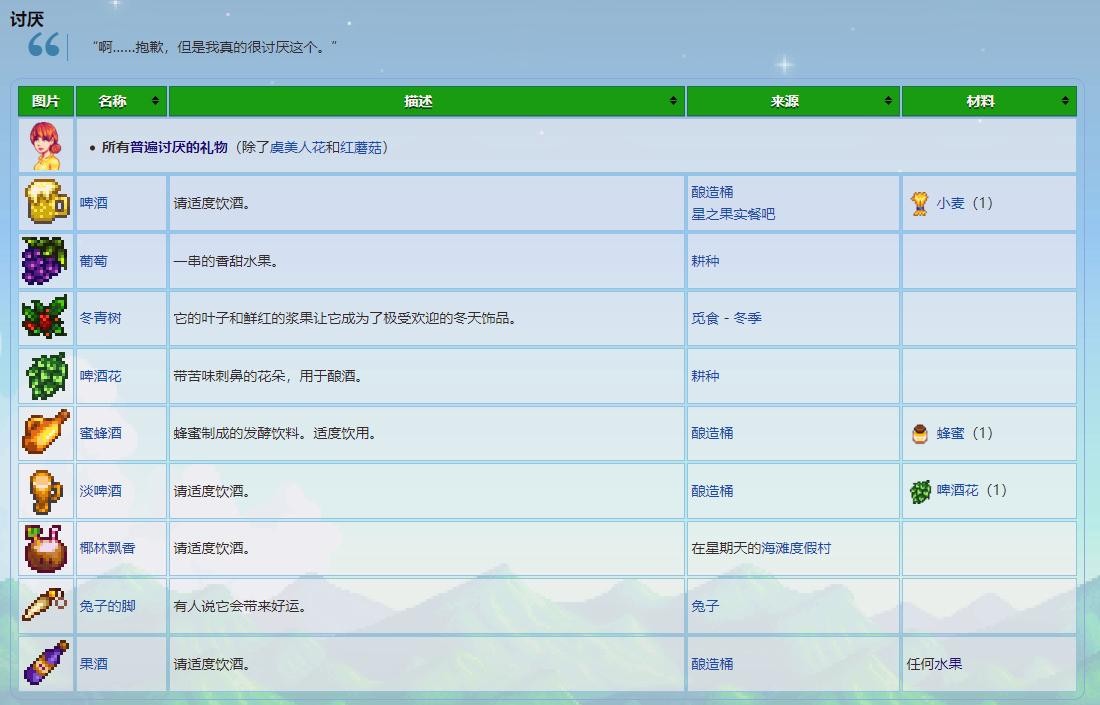The height and width of the screenshot is (705, 1100).
Task: Sort table by 材料 column
Action: click(x=988, y=101)
